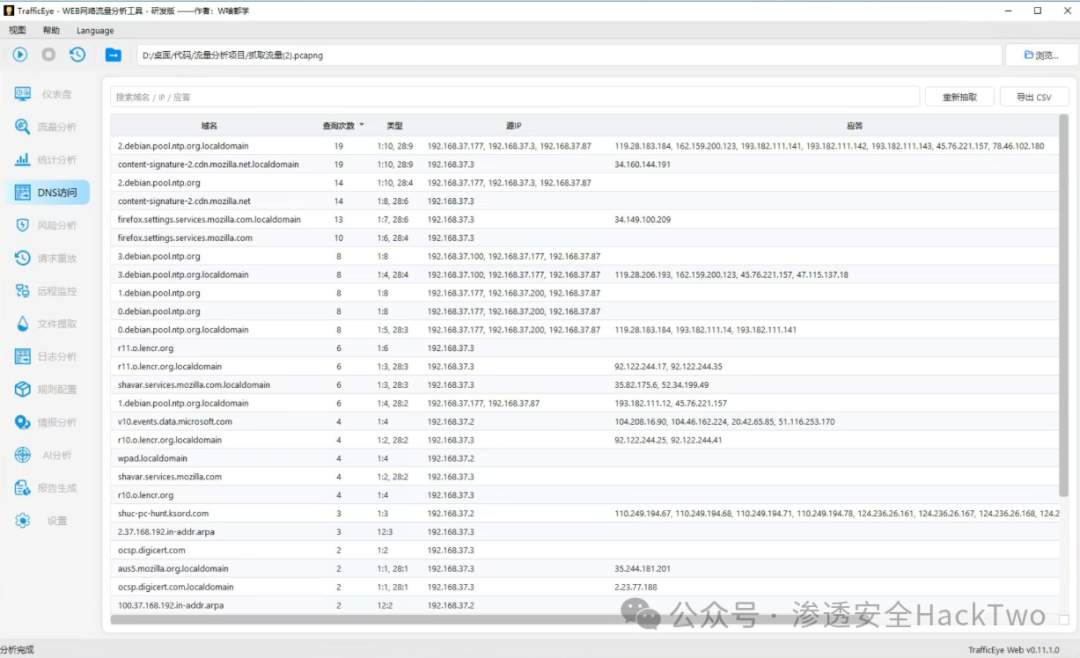Sort by the 源IP column header
The width and height of the screenshot is (1080, 658).
(514, 125)
